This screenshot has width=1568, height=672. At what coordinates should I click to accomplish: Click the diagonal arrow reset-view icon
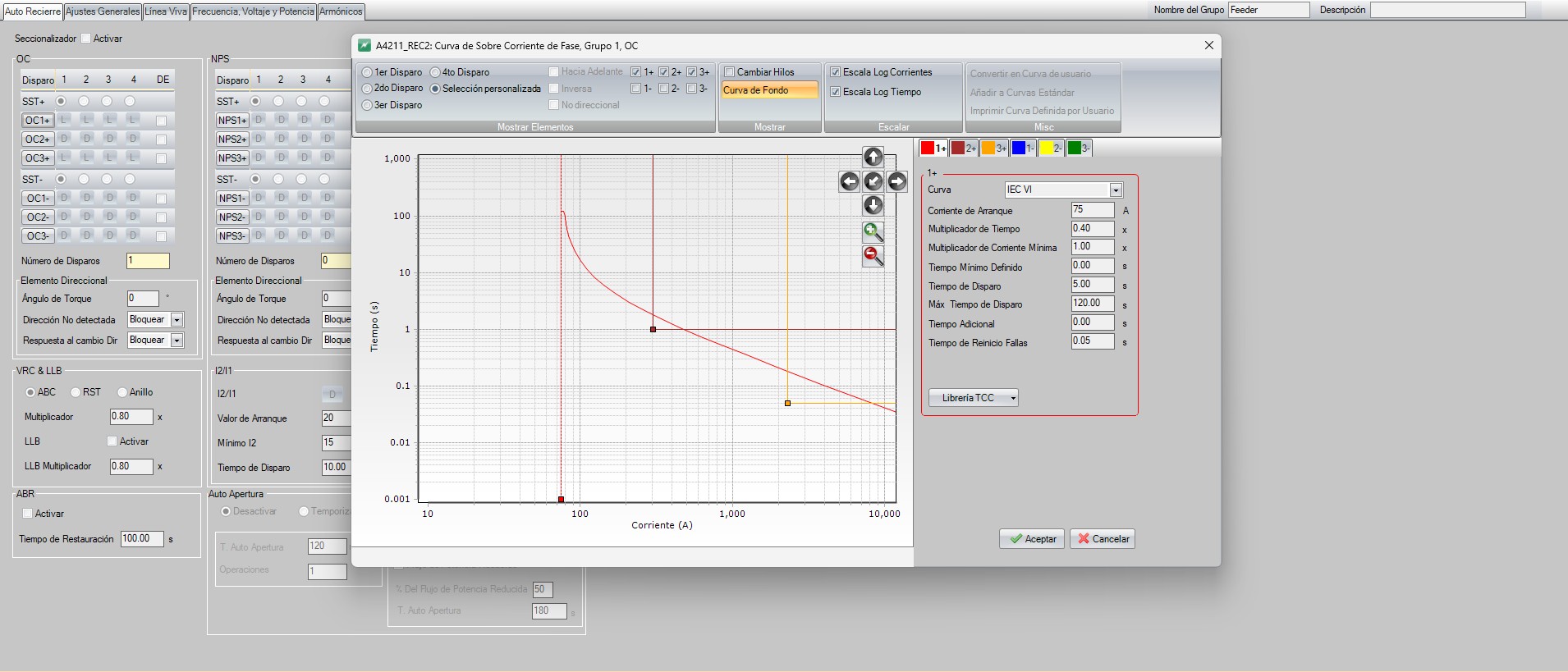coord(873,181)
